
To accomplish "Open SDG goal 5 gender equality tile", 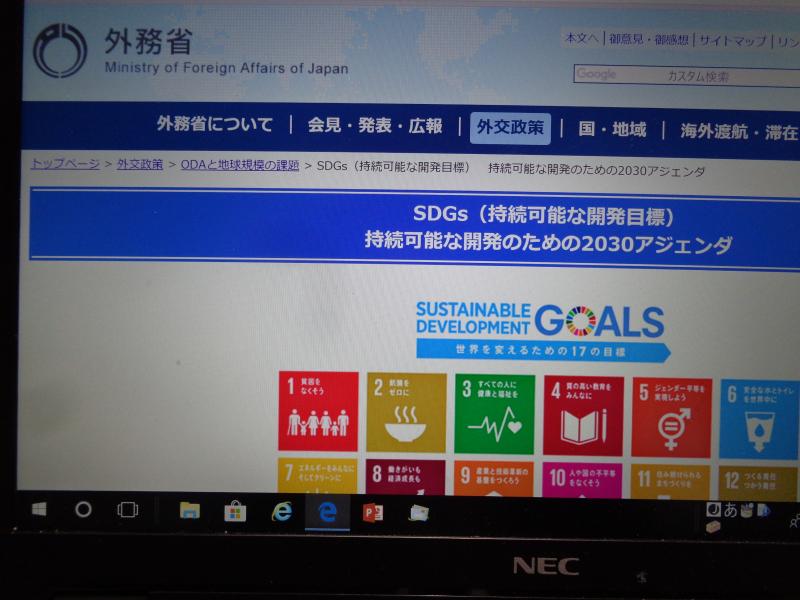I will 671,417.
